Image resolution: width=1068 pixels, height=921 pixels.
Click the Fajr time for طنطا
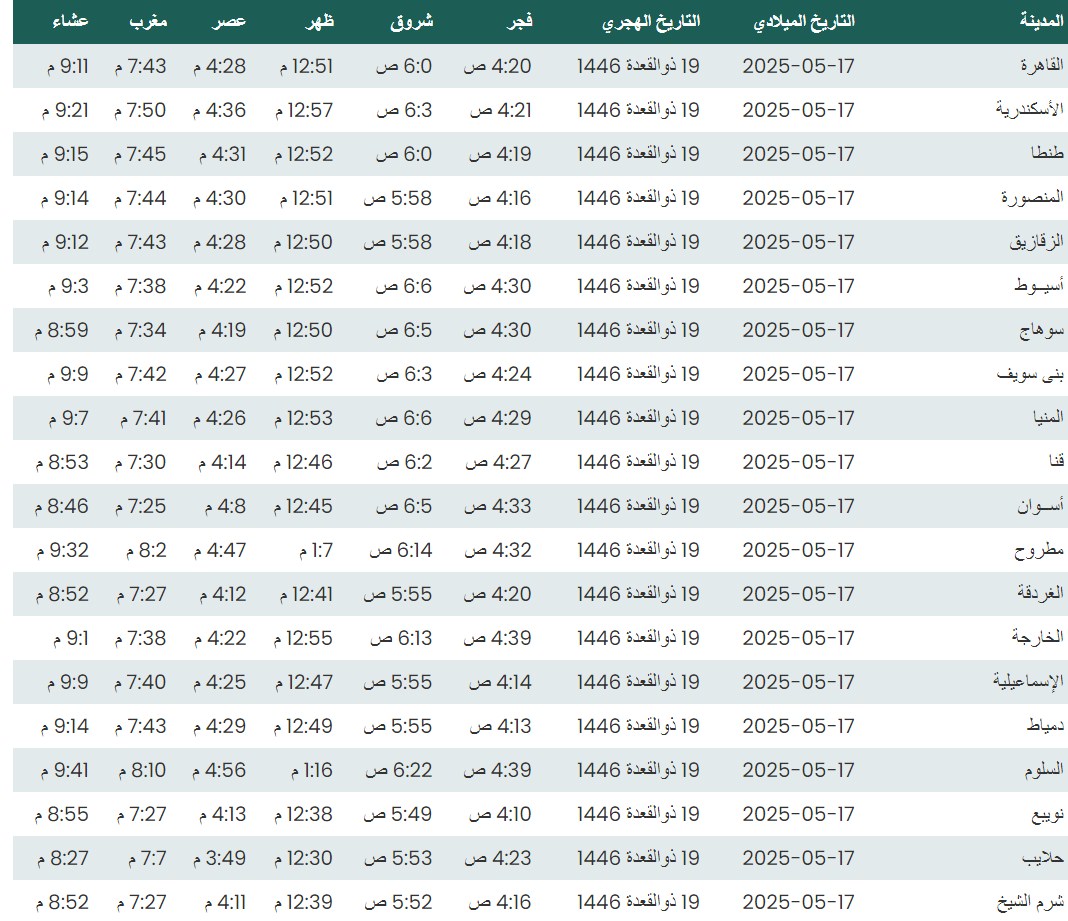[x=500, y=154]
